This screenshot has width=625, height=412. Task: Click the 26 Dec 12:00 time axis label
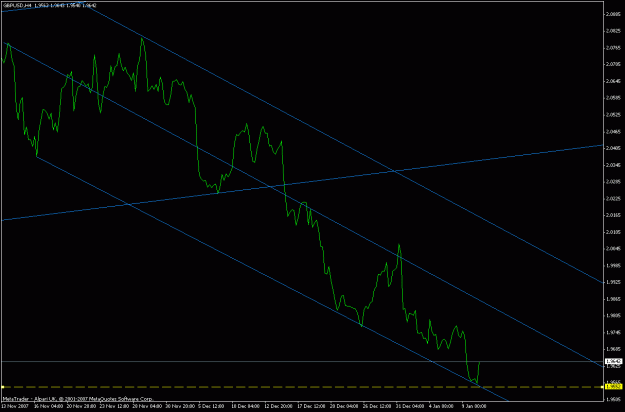pos(377,406)
